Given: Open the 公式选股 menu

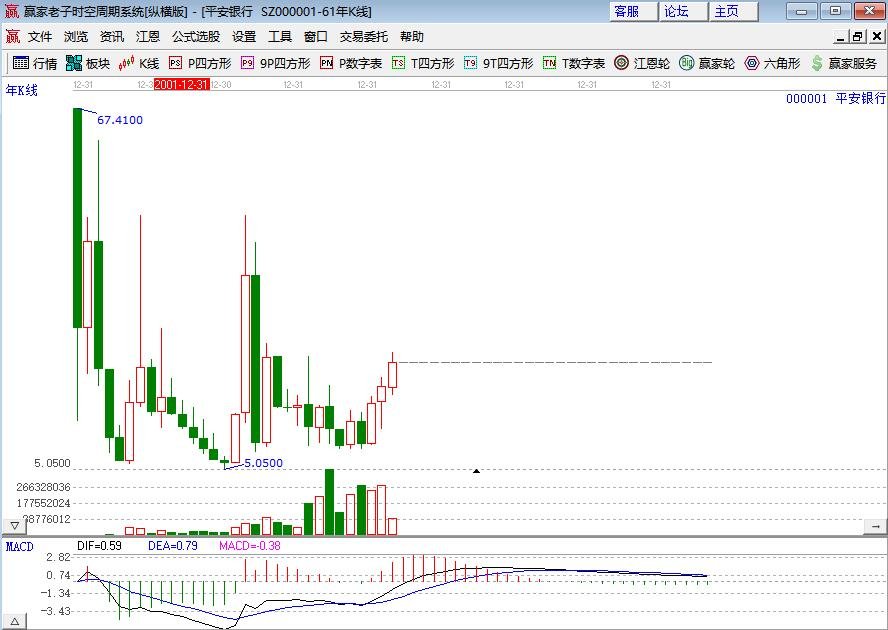Looking at the screenshot, I should tap(196, 37).
